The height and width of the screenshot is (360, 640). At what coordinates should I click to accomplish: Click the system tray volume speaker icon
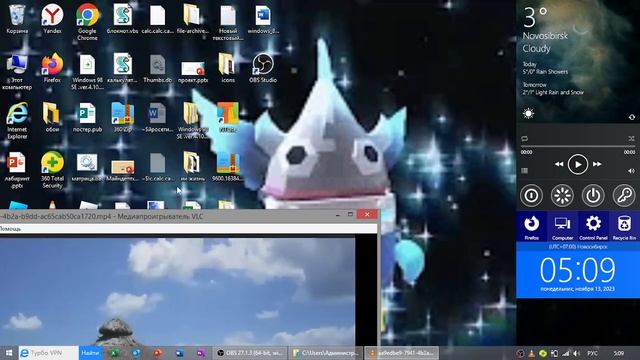576,353
